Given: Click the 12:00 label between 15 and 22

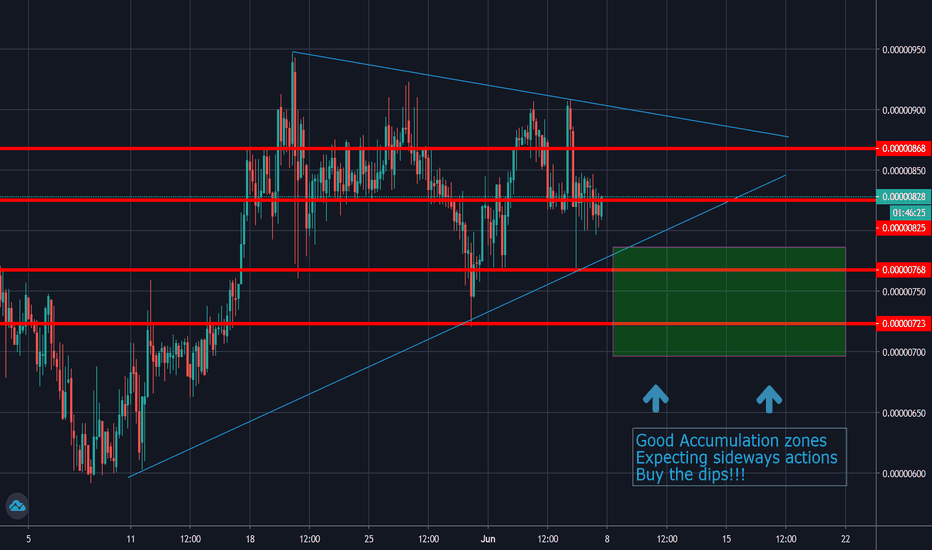Looking at the screenshot, I should click(786, 539).
